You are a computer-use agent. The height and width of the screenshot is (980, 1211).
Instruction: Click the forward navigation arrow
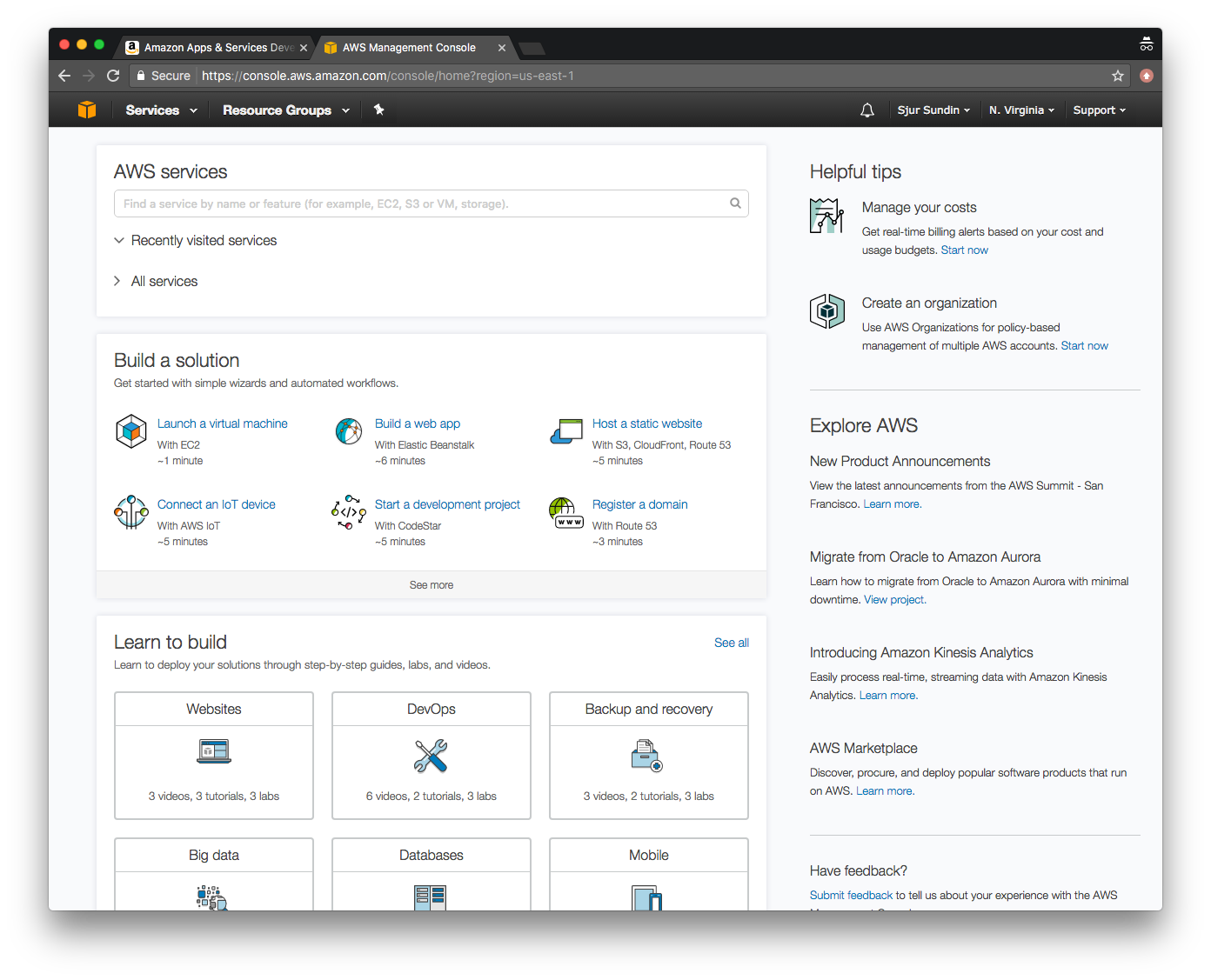(x=89, y=76)
